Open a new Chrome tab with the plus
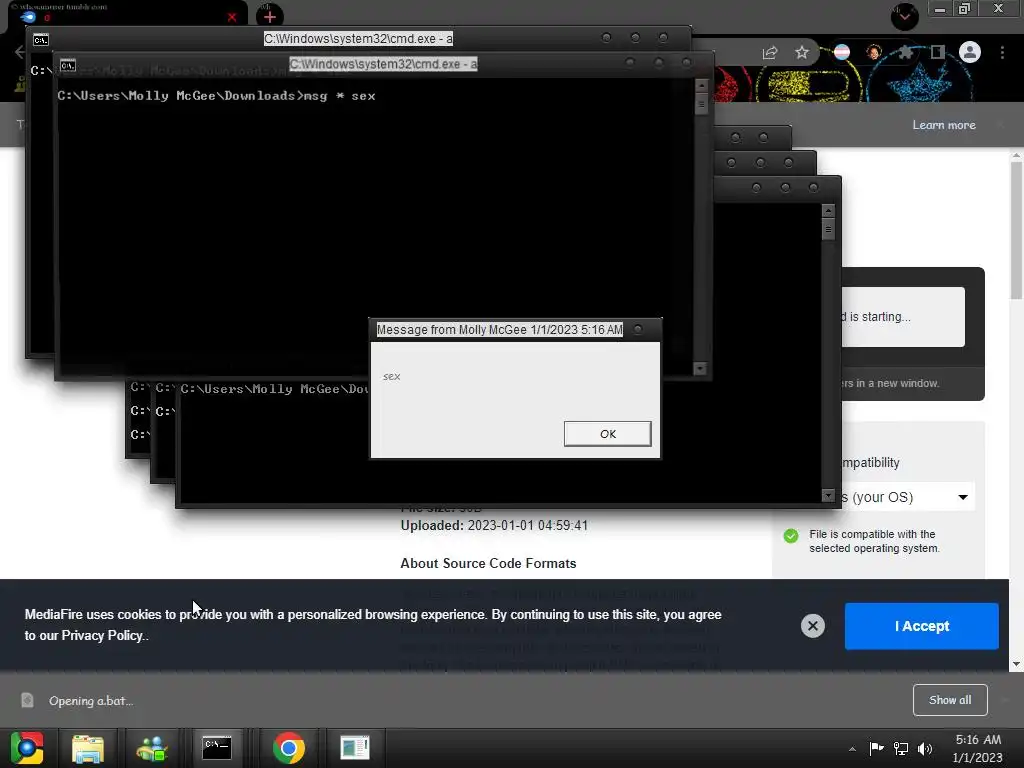The width and height of the screenshot is (1024, 768). click(270, 16)
